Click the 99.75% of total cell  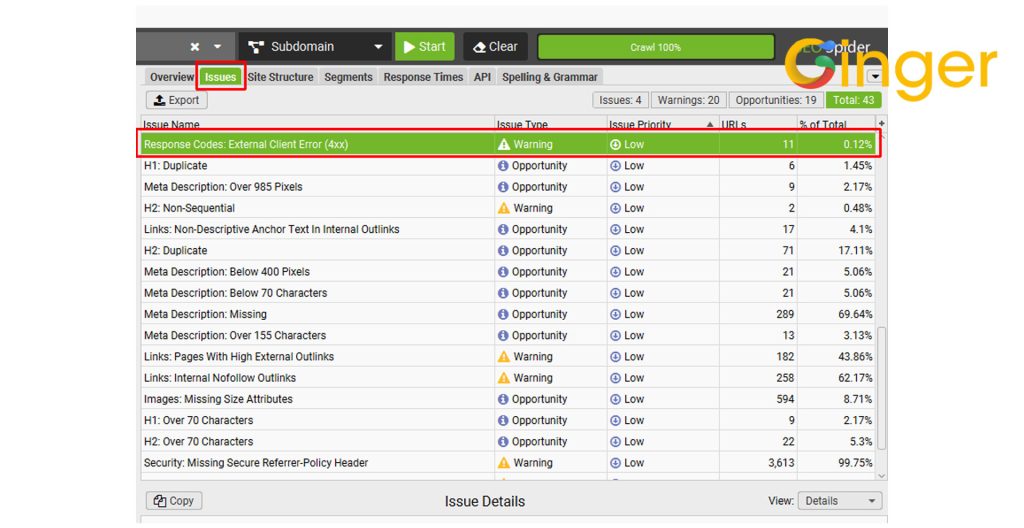pyautogui.click(x=837, y=463)
